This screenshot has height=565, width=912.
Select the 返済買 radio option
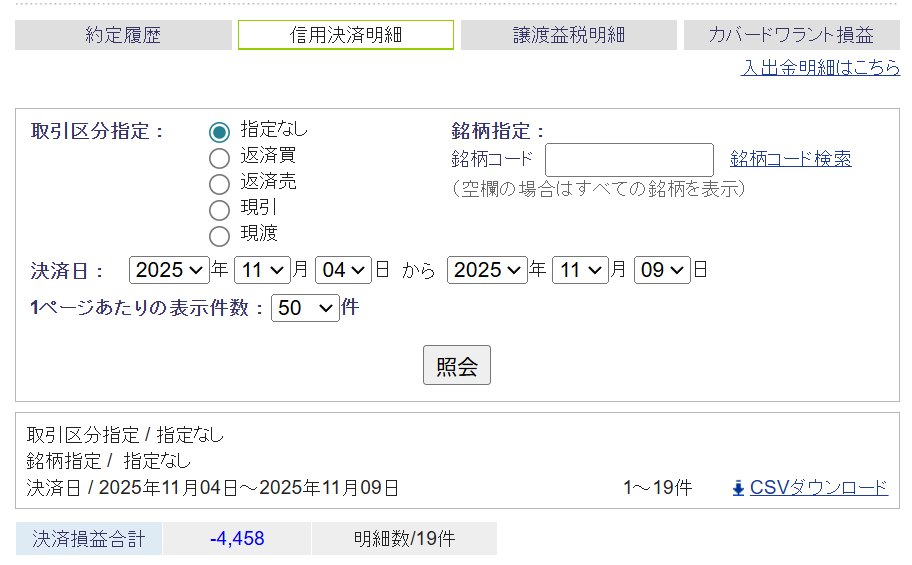(x=219, y=158)
